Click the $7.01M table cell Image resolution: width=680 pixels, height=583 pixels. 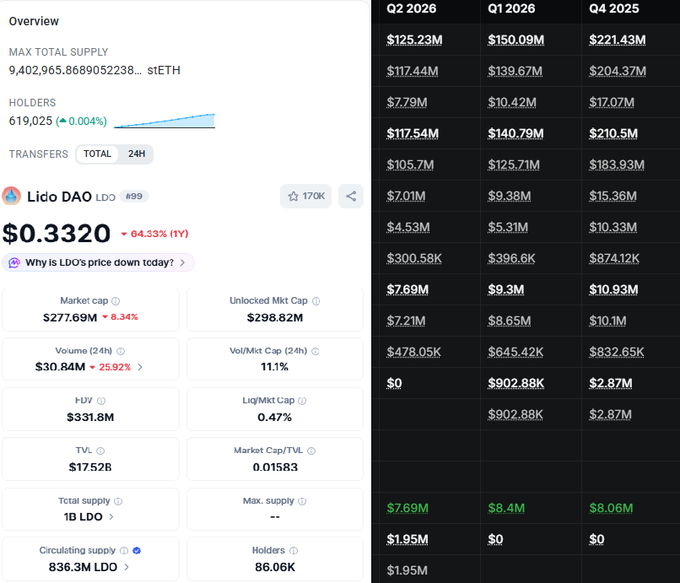(406, 196)
